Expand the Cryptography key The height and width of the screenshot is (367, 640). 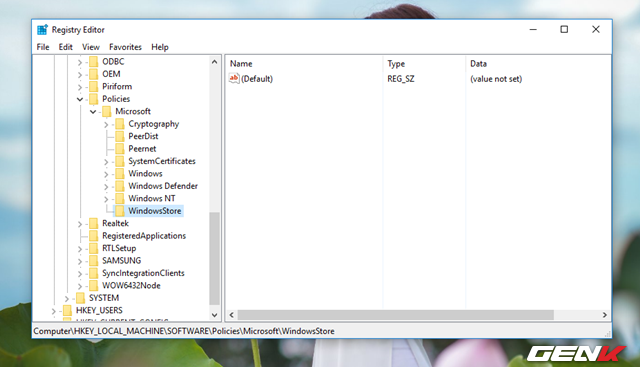coord(106,125)
